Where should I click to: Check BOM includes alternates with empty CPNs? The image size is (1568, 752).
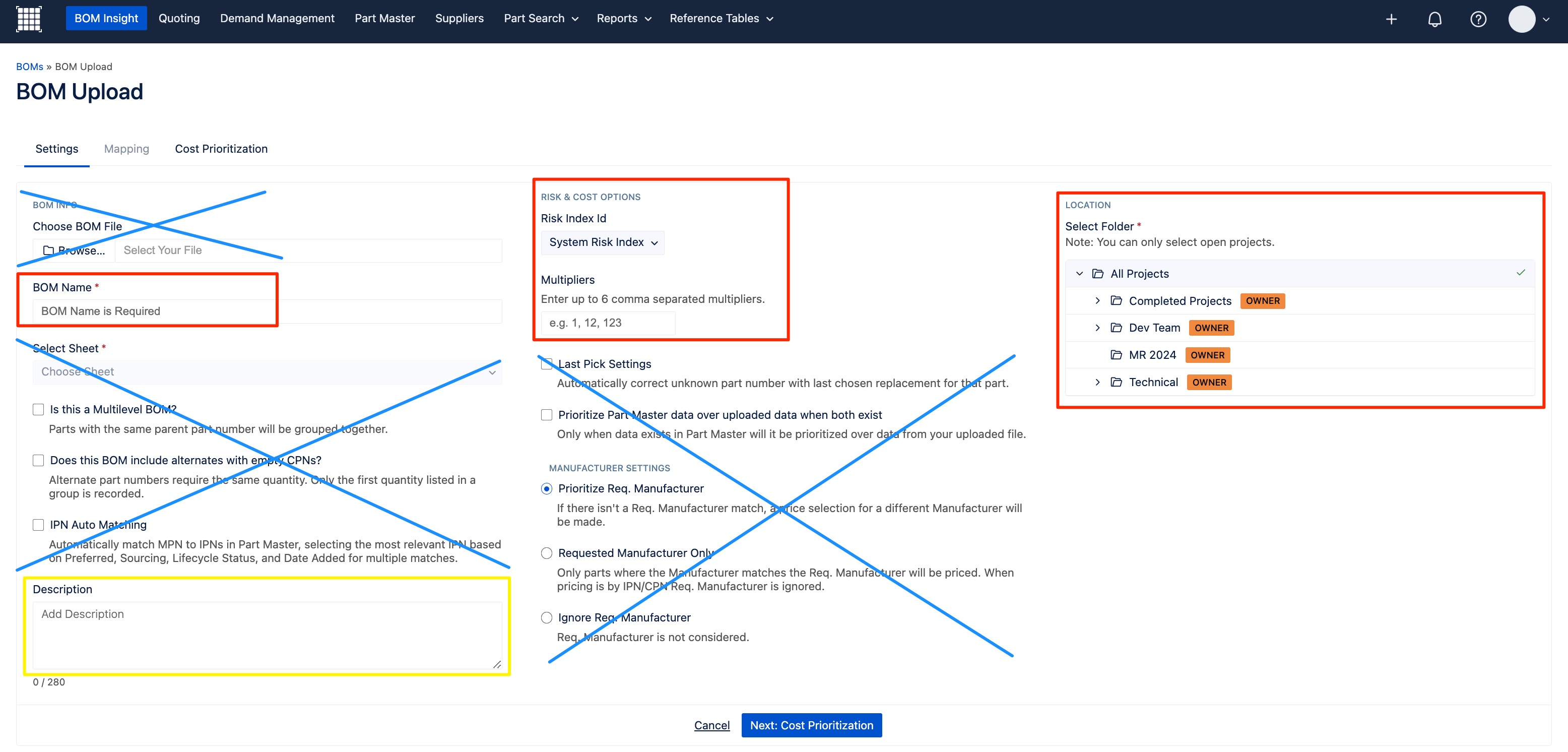click(x=38, y=460)
